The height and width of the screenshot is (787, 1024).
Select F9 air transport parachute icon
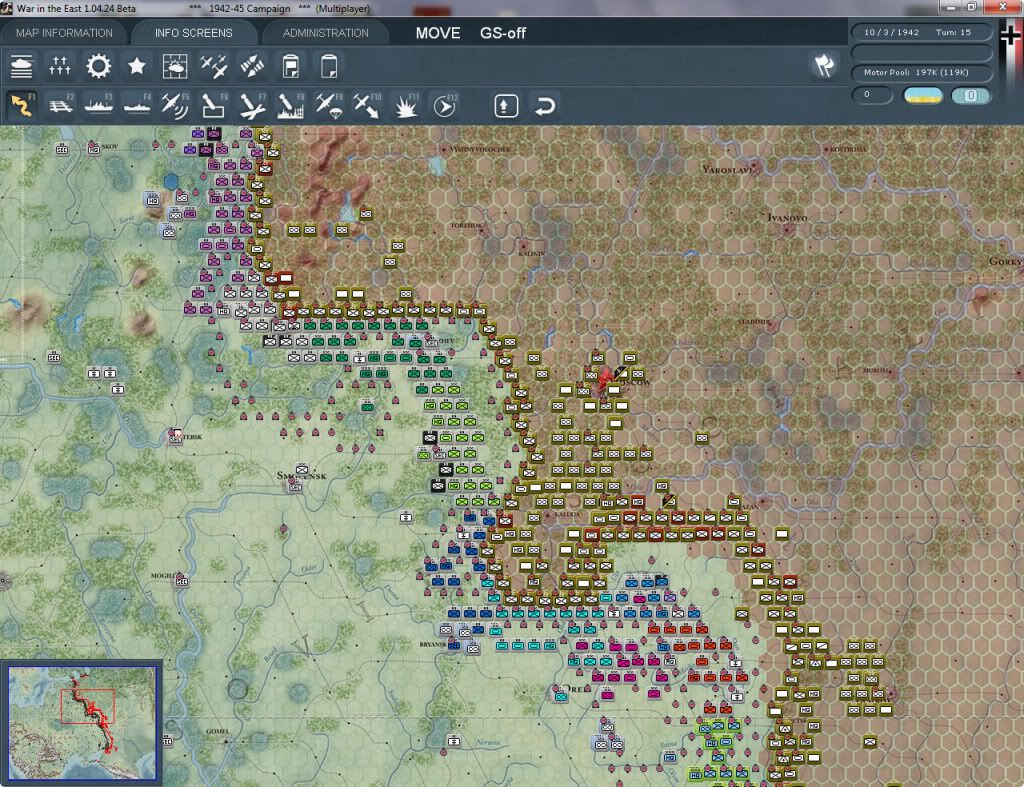[329, 106]
